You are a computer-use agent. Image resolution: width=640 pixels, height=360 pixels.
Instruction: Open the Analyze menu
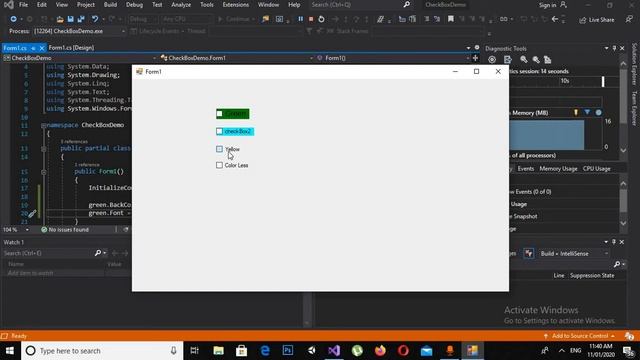(x=181, y=5)
